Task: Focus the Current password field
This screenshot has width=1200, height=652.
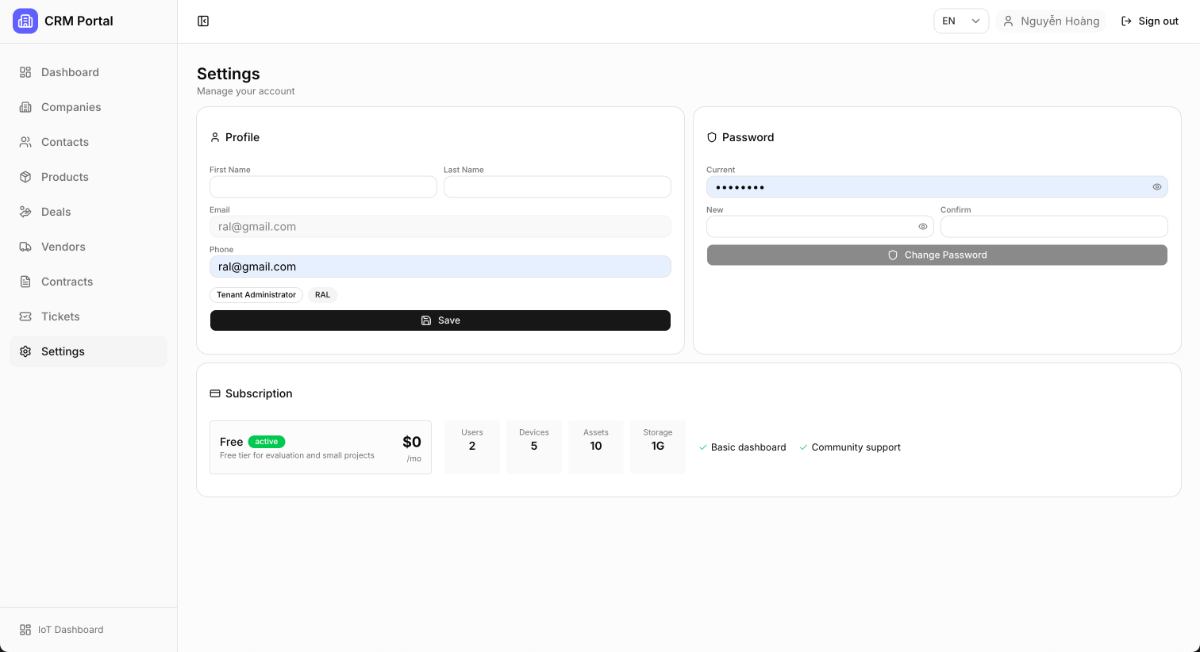Action: tap(937, 187)
